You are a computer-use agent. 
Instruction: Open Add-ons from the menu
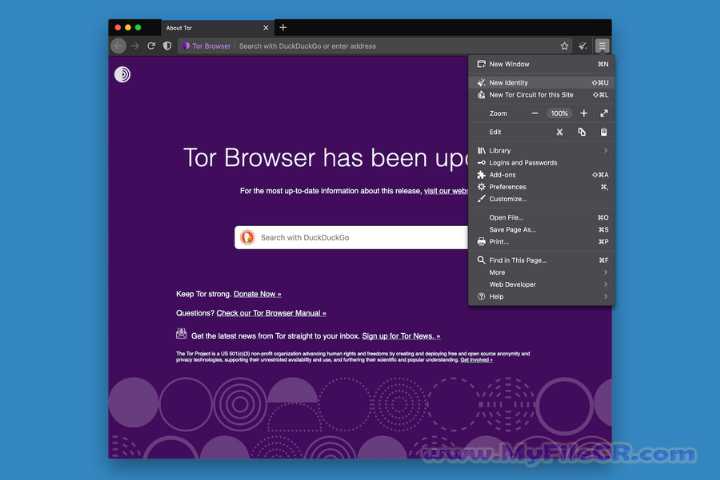(x=541, y=175)
